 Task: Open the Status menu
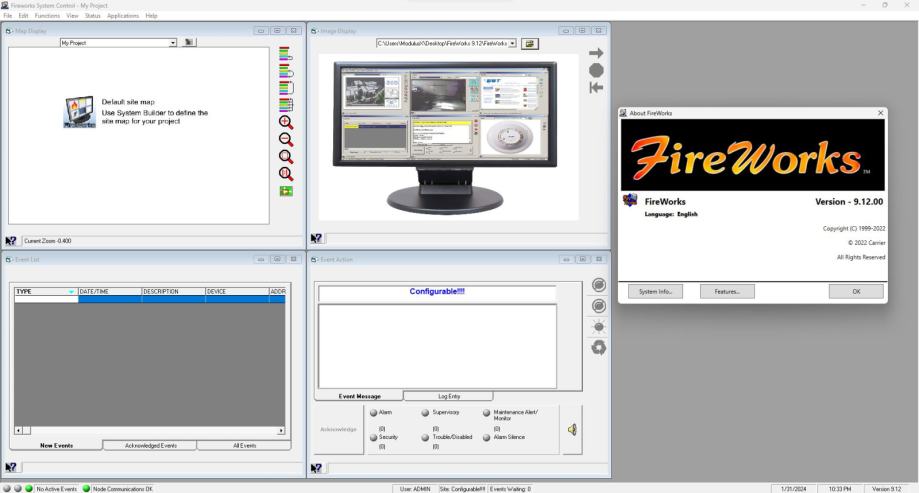pos(93,16)
